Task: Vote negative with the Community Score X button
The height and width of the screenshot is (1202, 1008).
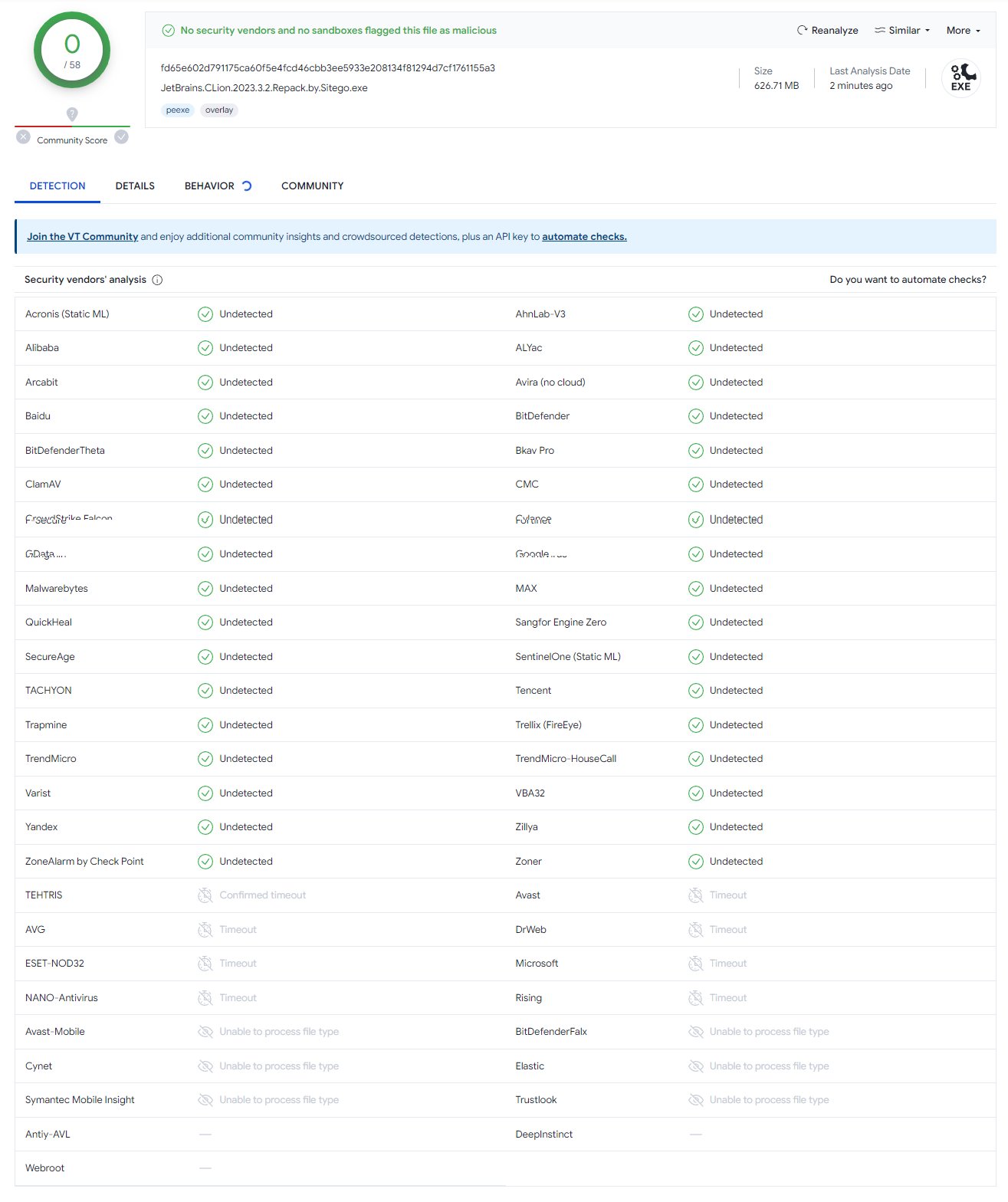Action: pyautogui.click(x=24, y=137)
